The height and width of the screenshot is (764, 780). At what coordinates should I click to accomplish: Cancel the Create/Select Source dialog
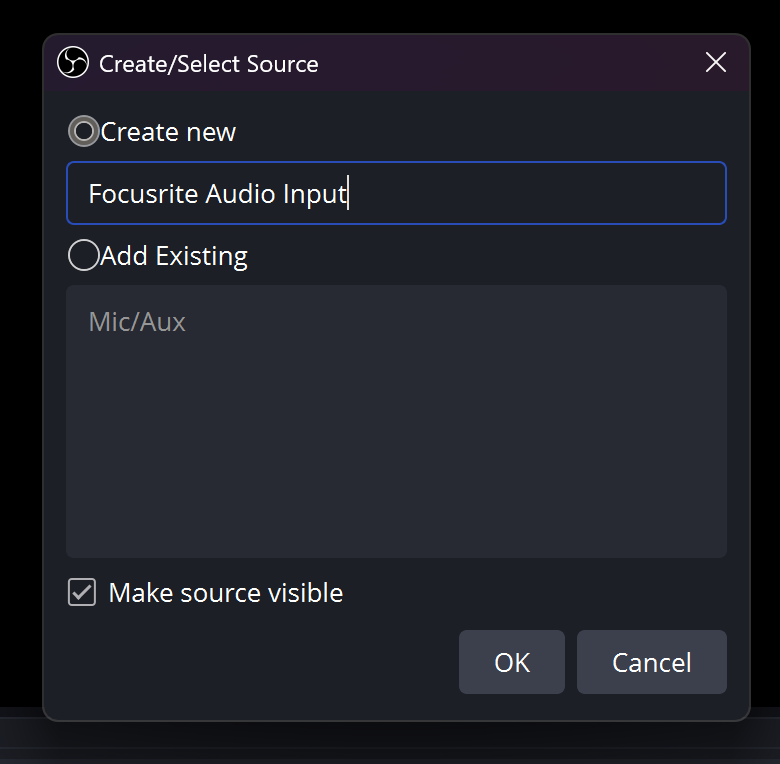click(652, 662)
